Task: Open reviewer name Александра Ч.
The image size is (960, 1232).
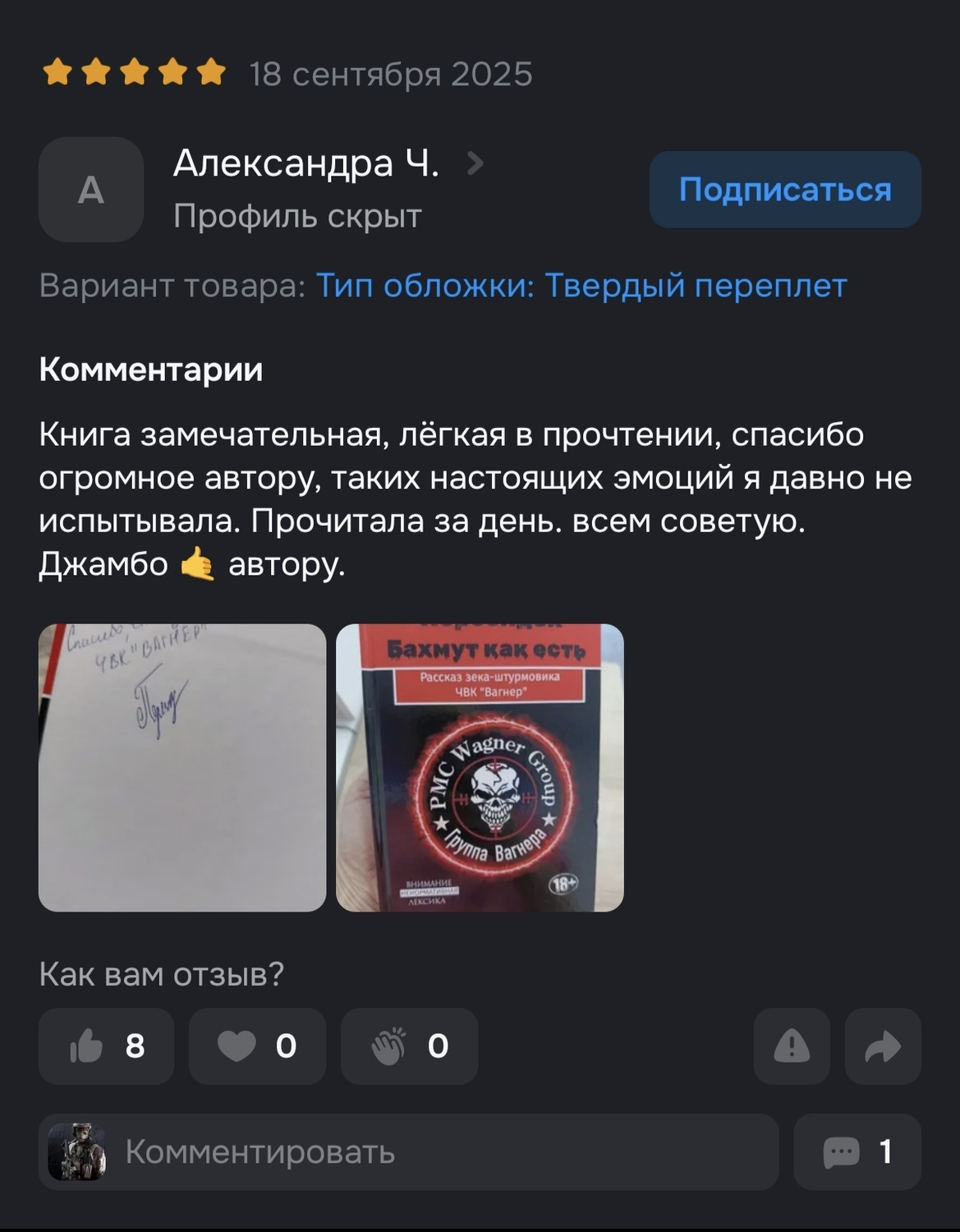Action: (306, 163)
